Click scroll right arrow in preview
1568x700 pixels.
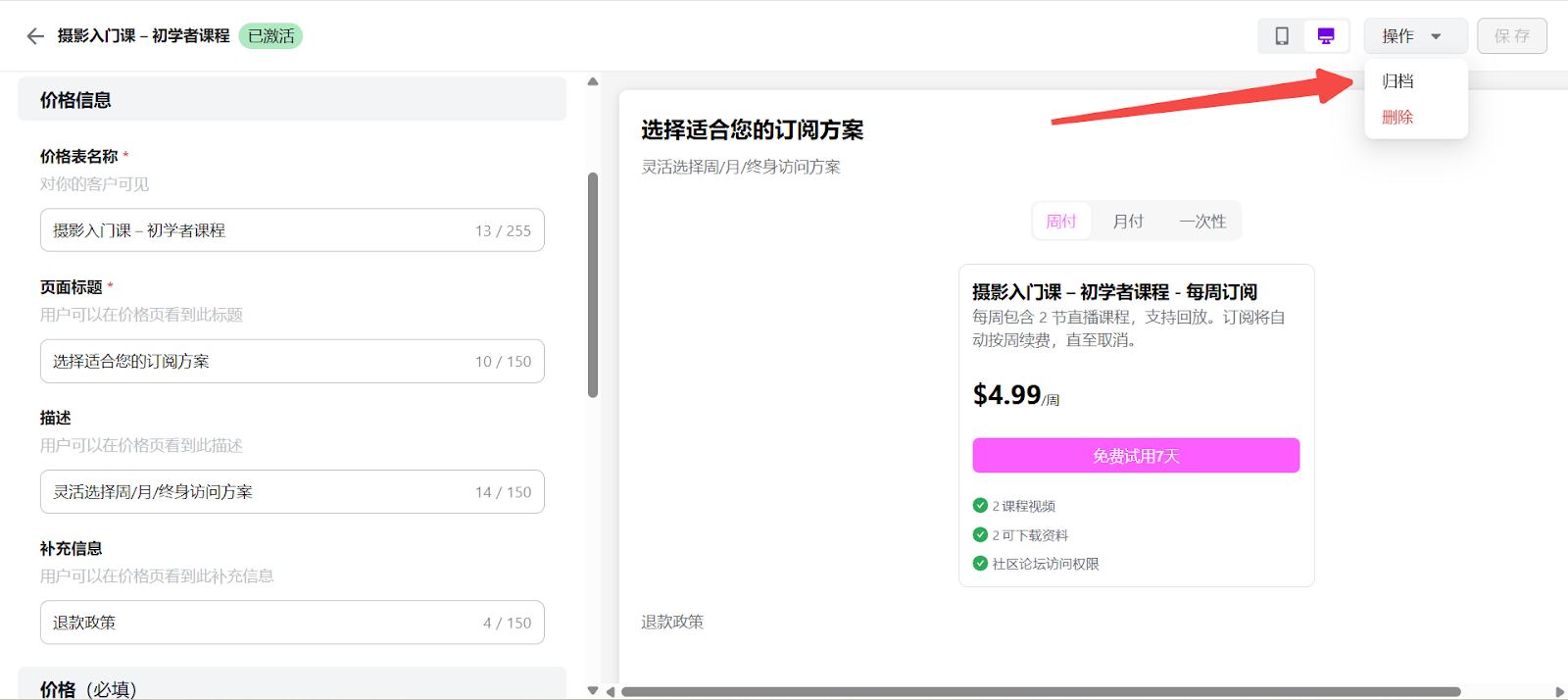tap(1559, 692)
